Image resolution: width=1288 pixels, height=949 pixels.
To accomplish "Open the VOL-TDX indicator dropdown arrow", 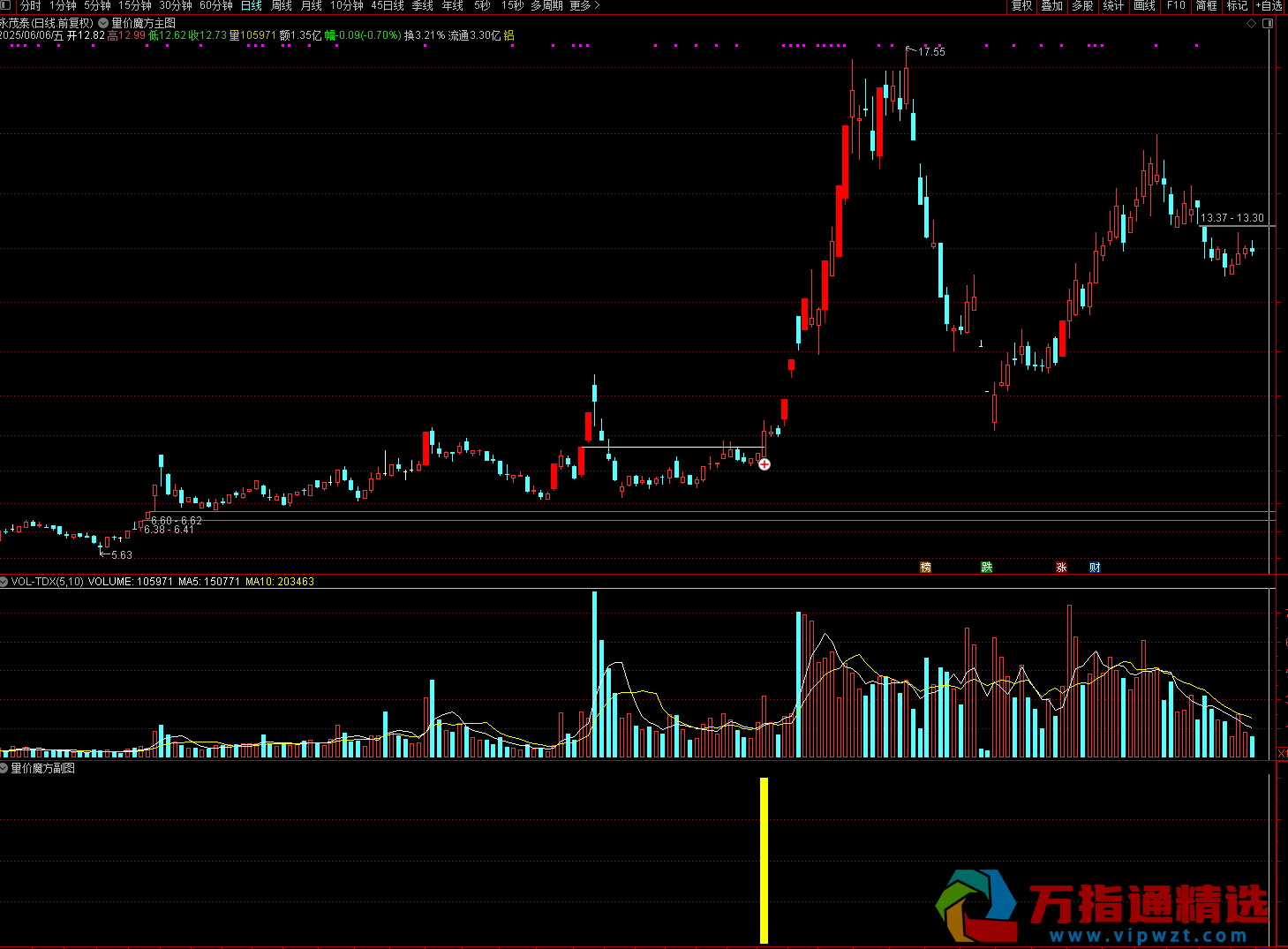I will (4, 582).
